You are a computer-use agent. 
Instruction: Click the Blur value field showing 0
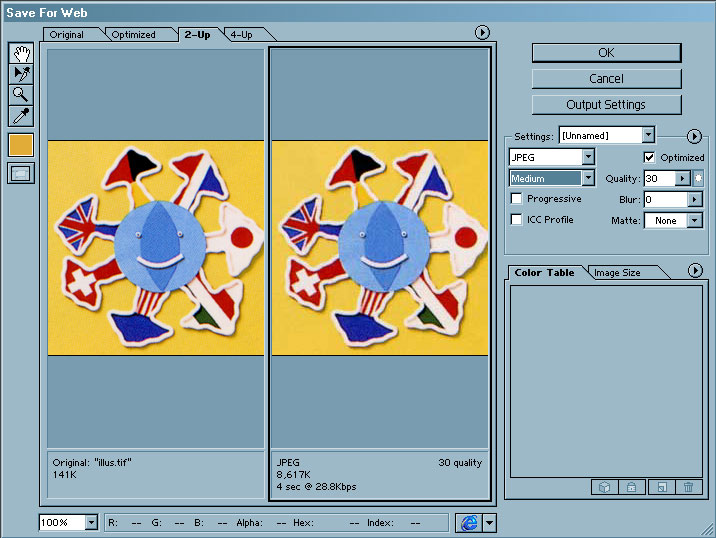(665, 199)
